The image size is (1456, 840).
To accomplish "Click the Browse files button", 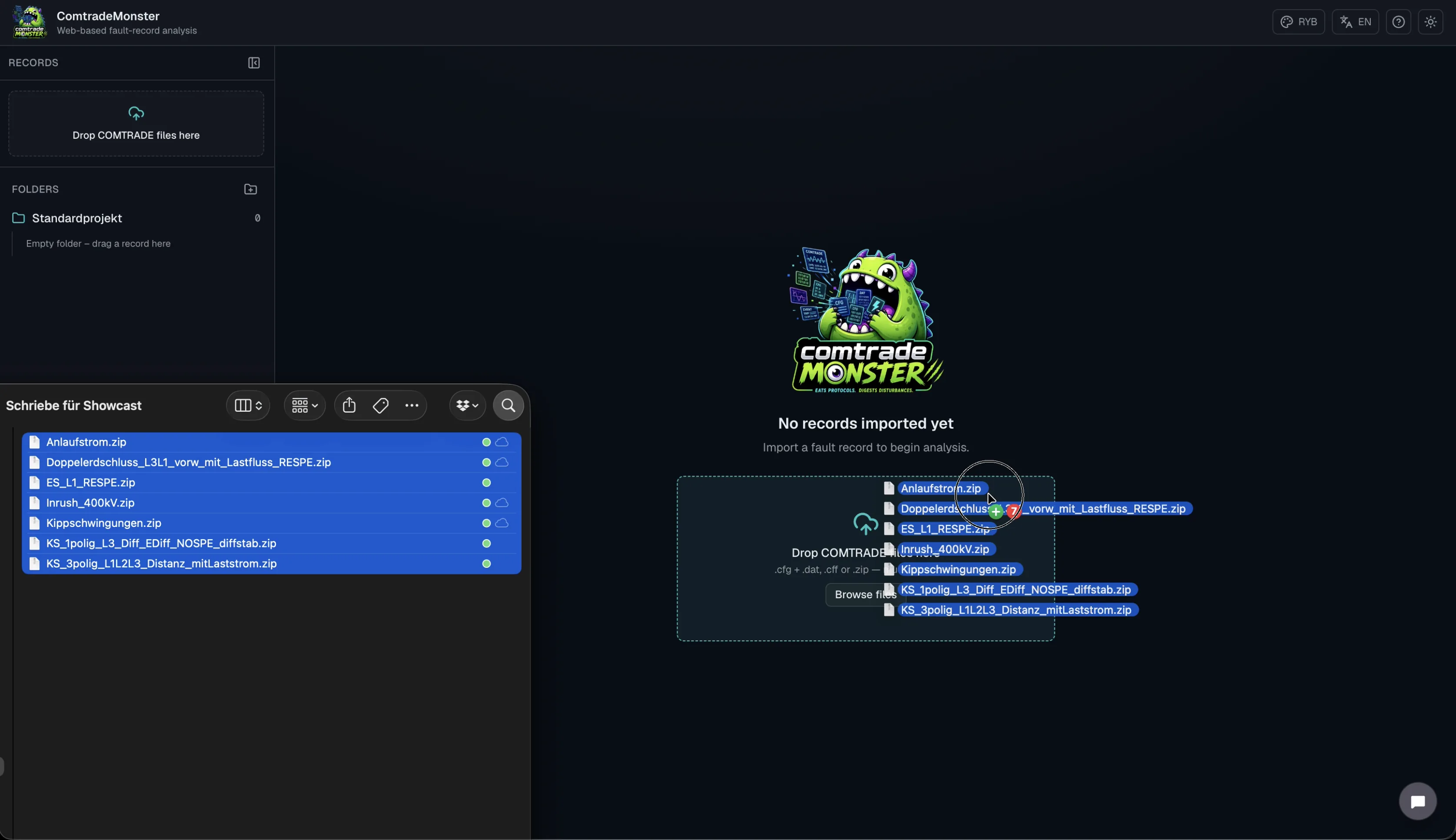I will click(x=865, y=594).
